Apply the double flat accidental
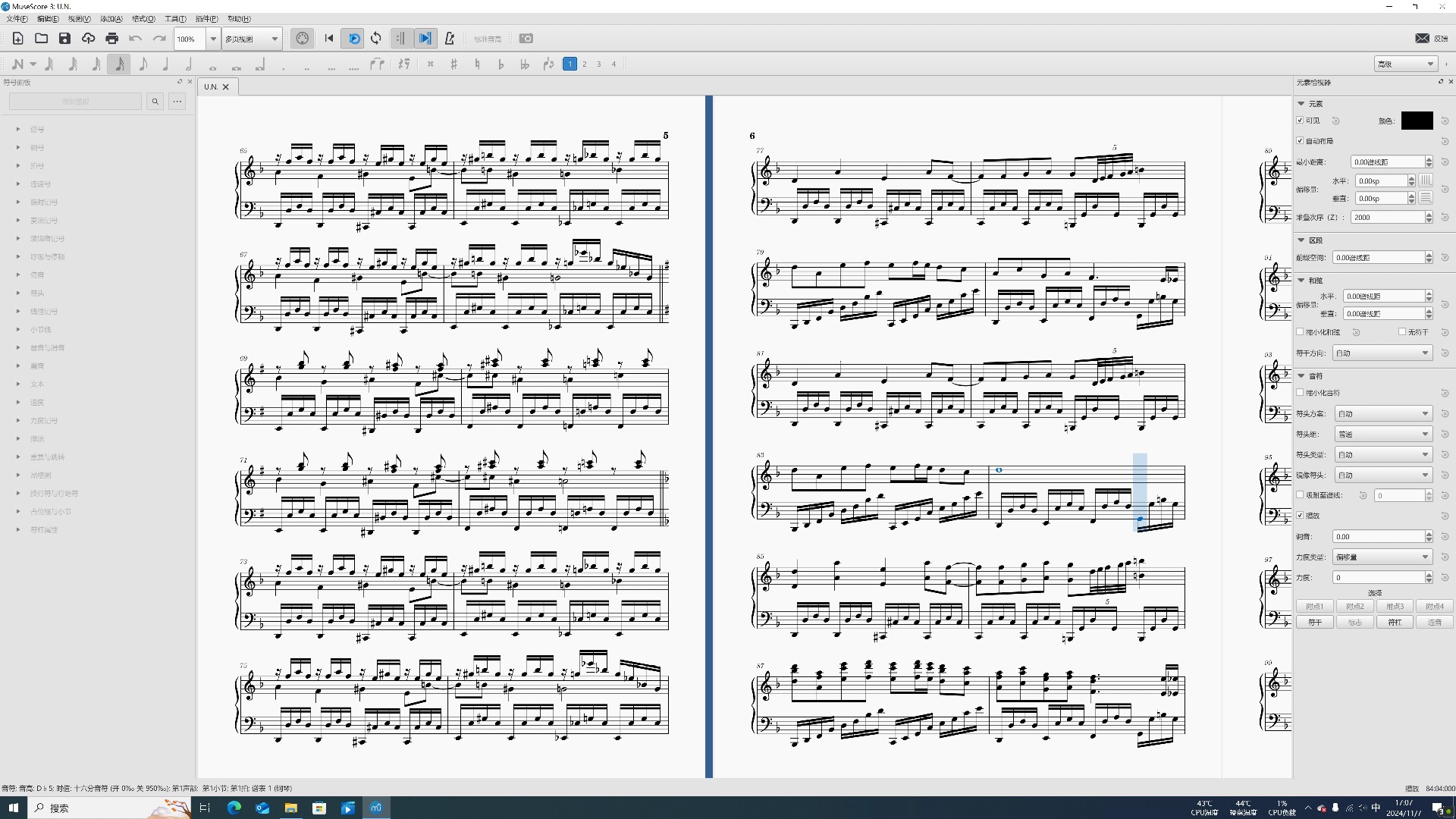Image resolution: width=1456 pixels, height=819 pixels. point(524,64)
